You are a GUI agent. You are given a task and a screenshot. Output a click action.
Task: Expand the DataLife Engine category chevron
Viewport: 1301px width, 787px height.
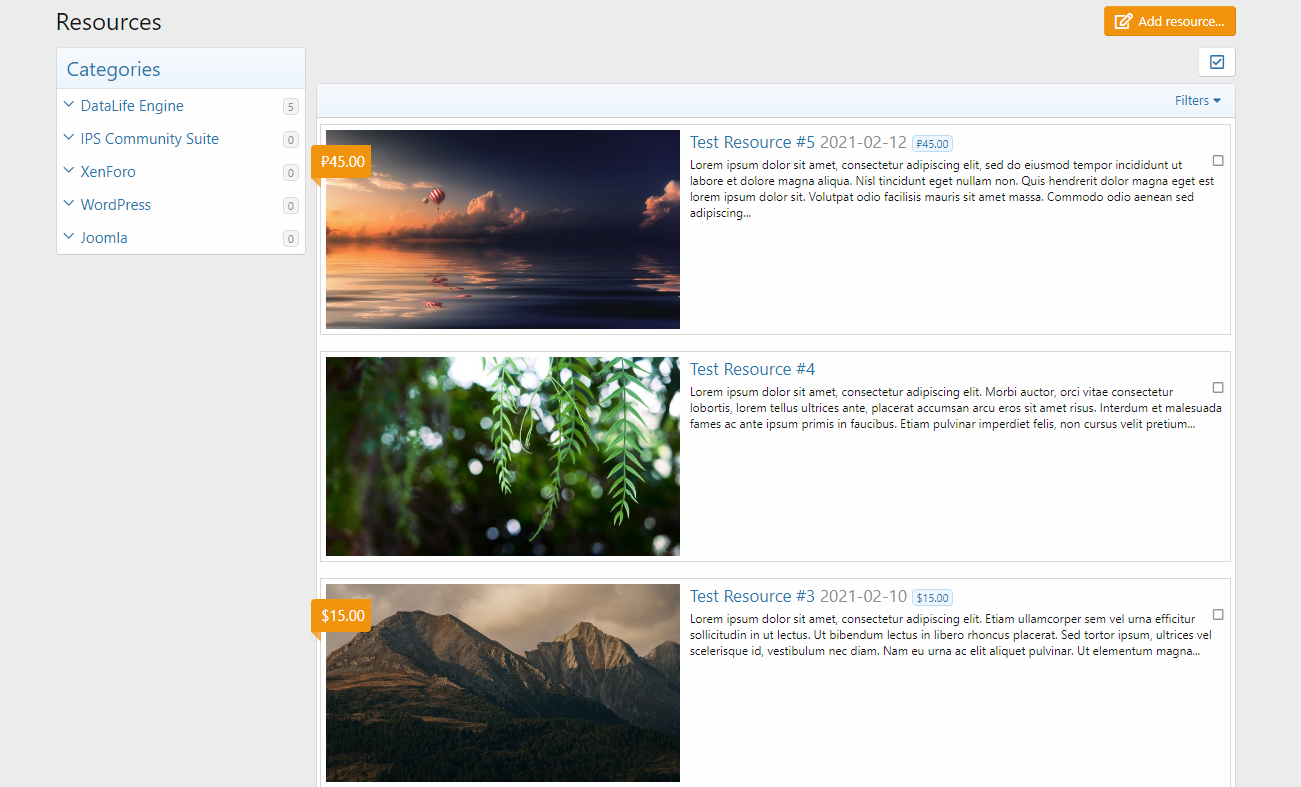coord(68,105)
